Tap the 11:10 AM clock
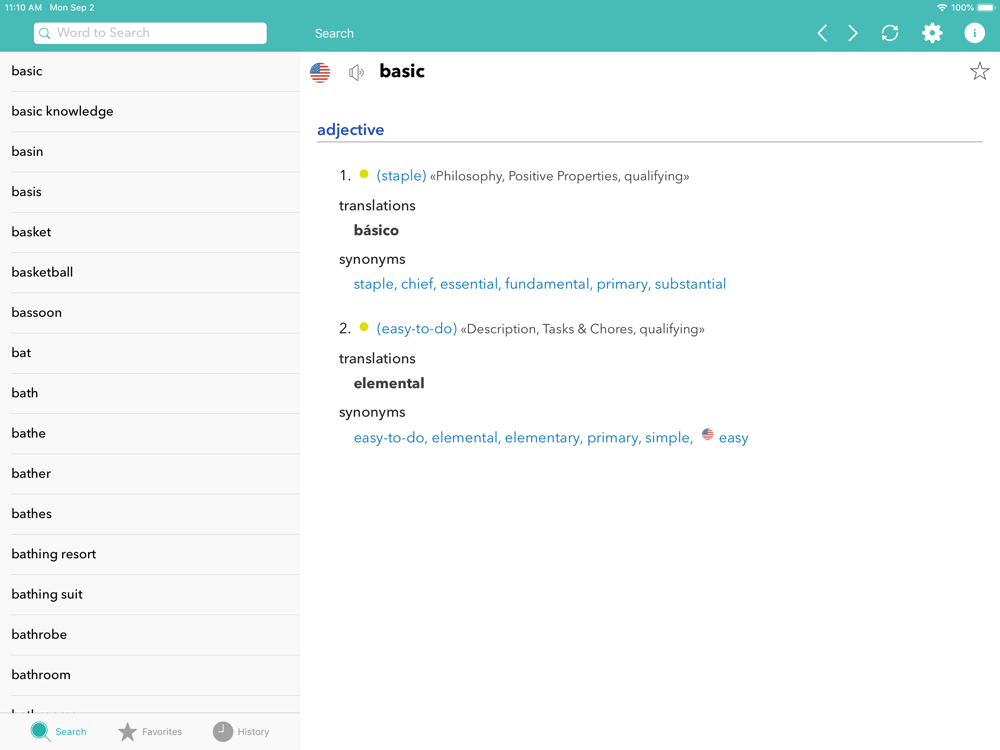 click(x=23, y=8)
